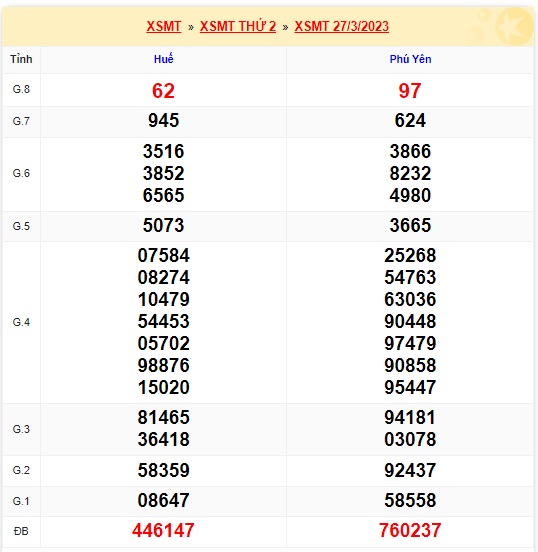Image resolution: width=538 pixels, height=552 pixels.
Task: Select G.4 number 10479
Action: click(x=163, y=299)
